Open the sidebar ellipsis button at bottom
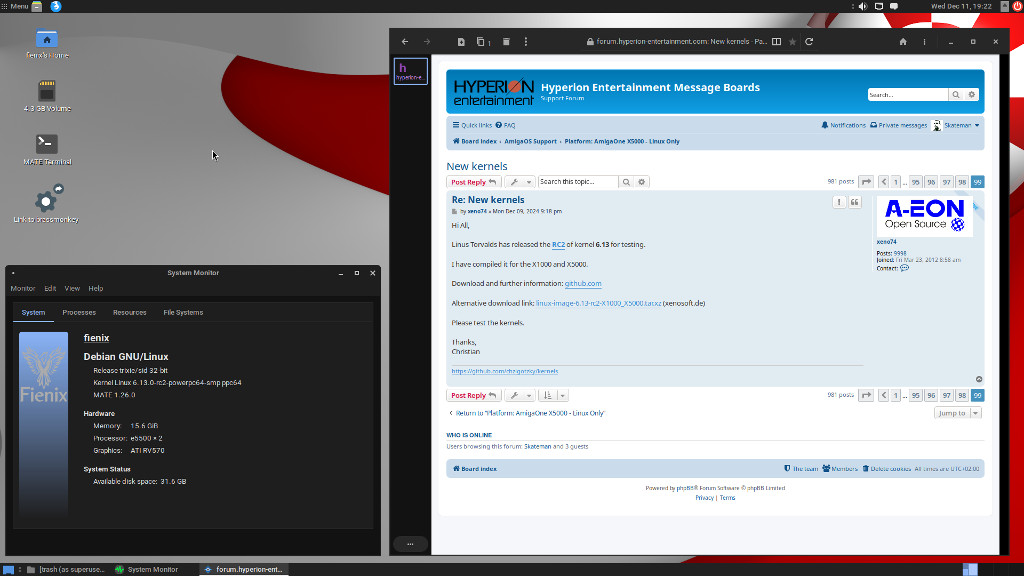1024x576 pixels. coord(410,543)
